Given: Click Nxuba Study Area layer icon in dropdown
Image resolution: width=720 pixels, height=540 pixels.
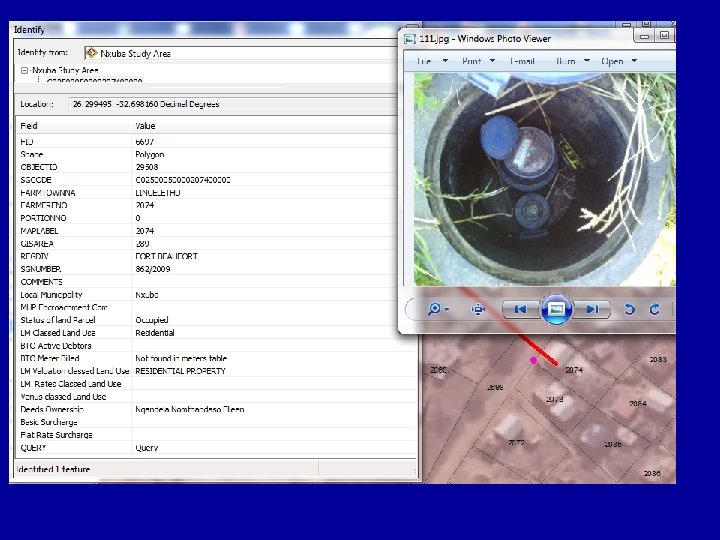Looking at the screenshot, I should pos(91,53).
